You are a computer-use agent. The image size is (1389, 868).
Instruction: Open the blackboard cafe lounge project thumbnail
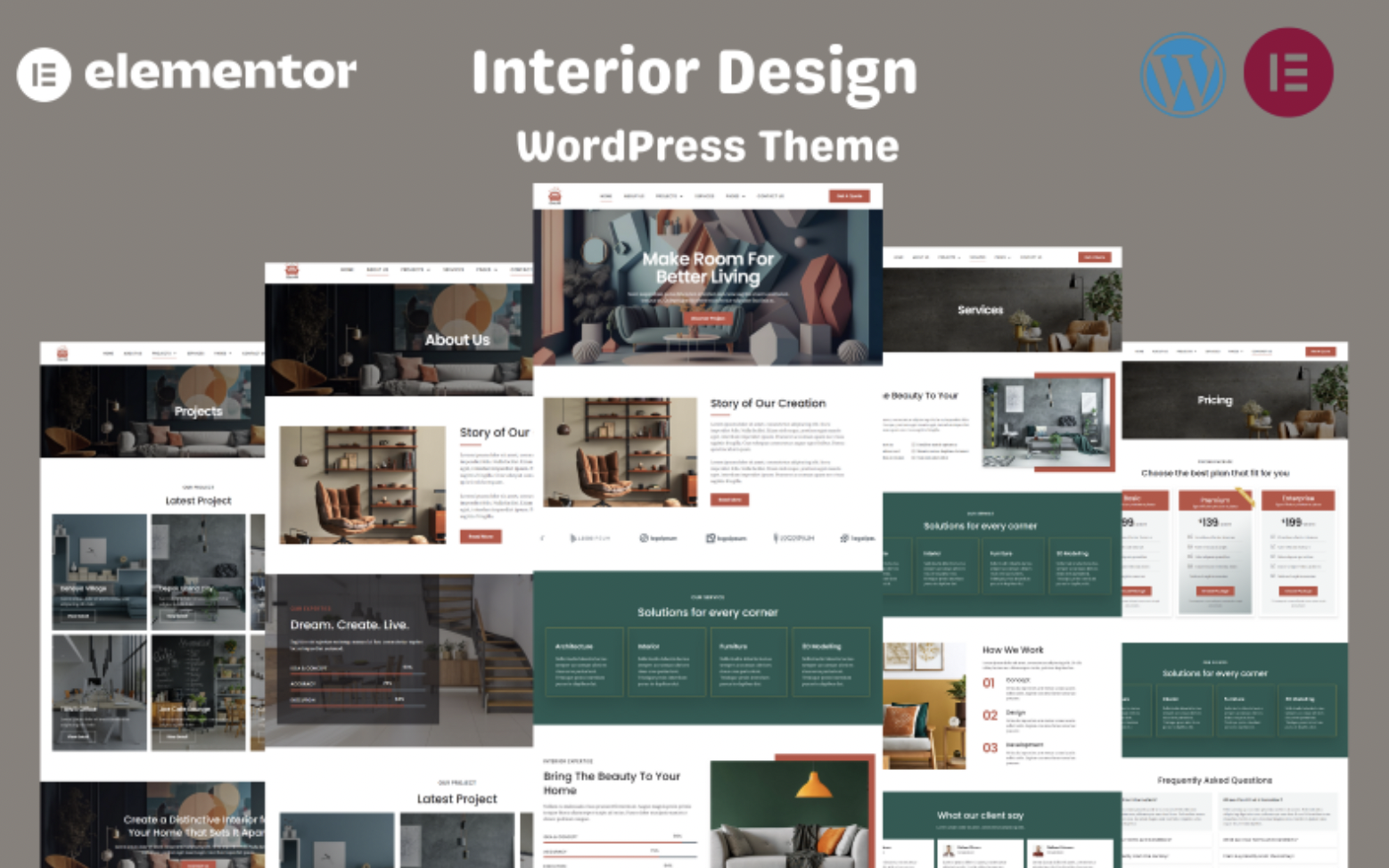tap(198, 692)
